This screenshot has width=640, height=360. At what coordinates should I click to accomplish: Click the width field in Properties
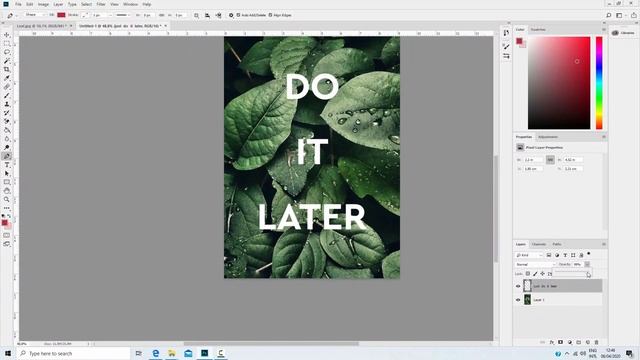click(x=534, y=160)
